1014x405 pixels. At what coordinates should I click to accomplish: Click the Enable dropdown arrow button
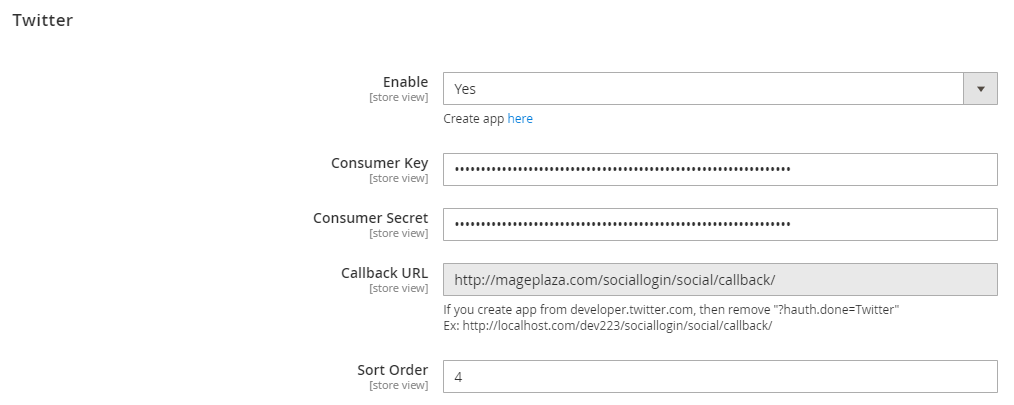(980, 89)
